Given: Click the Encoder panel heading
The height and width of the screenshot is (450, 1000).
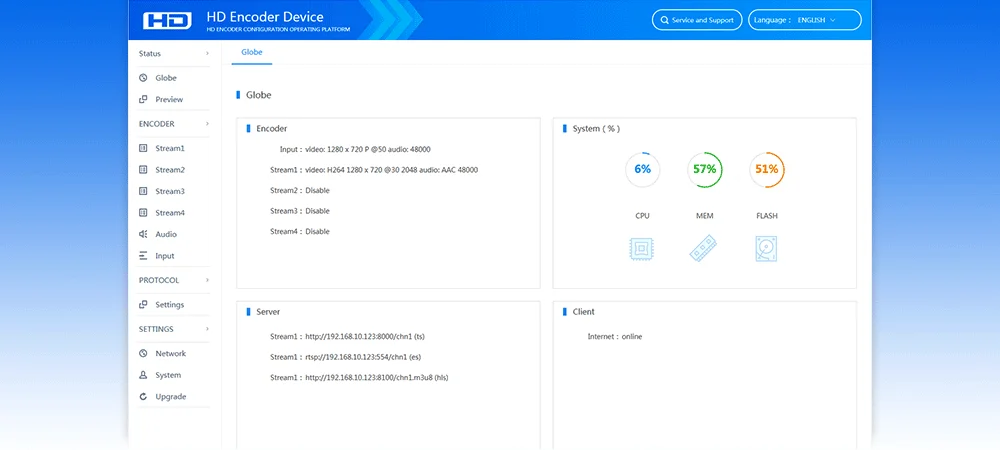Looking at the screenshot, I should tap(272, 128).
